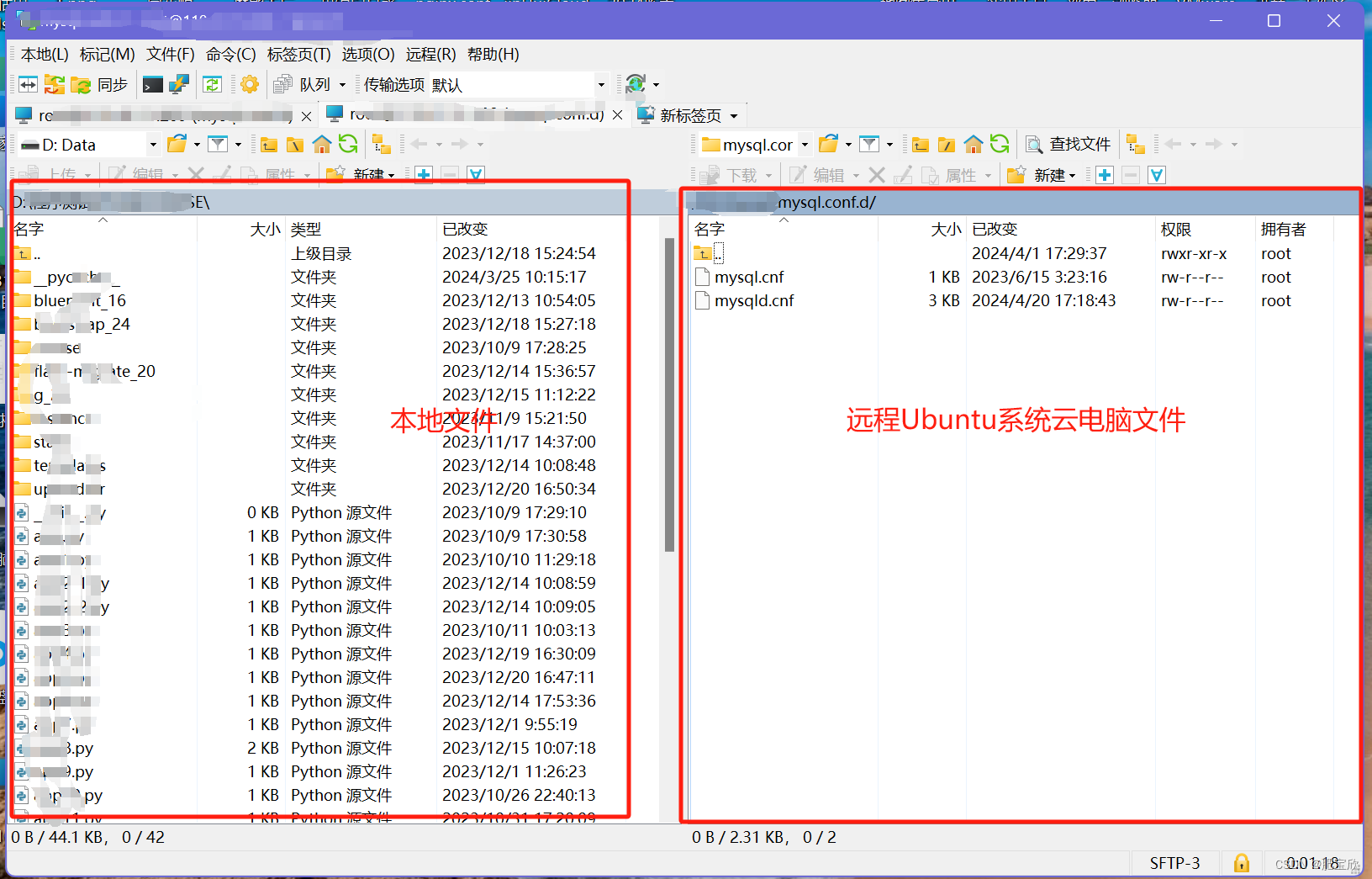The image size is (1372, 879).
Task: Click the 同步 synchronize button
Action: [100, 85]
